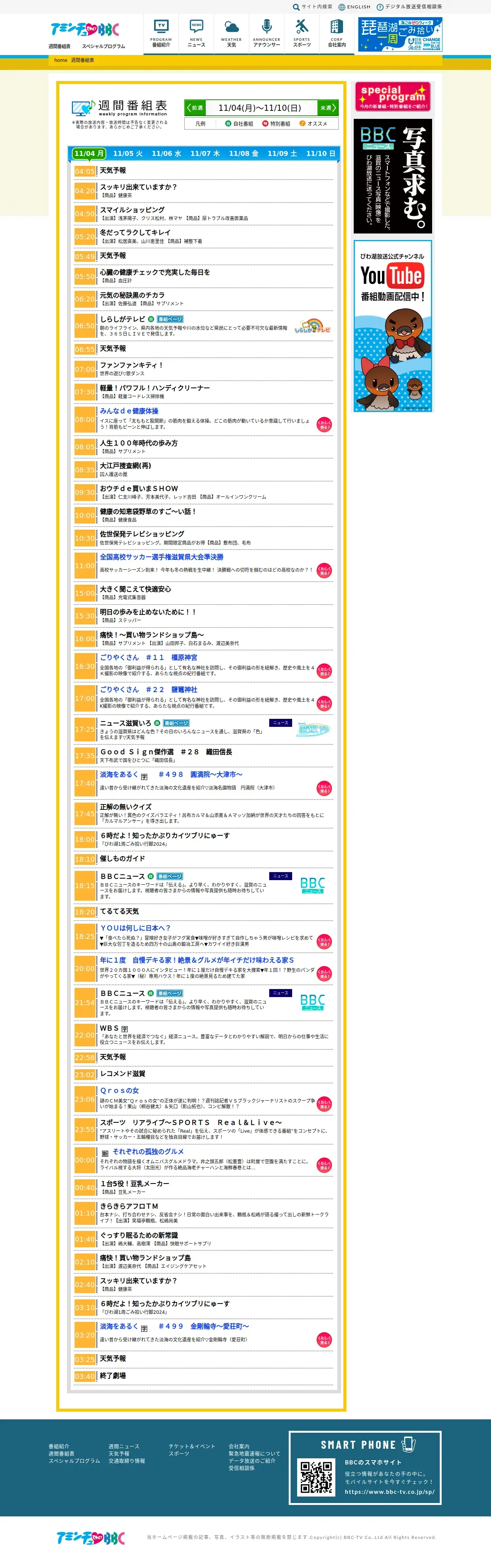Click くわしく見る badge for ごりやくさん #11
Viewport: 491px width, 1568px height.
(324, 671)
